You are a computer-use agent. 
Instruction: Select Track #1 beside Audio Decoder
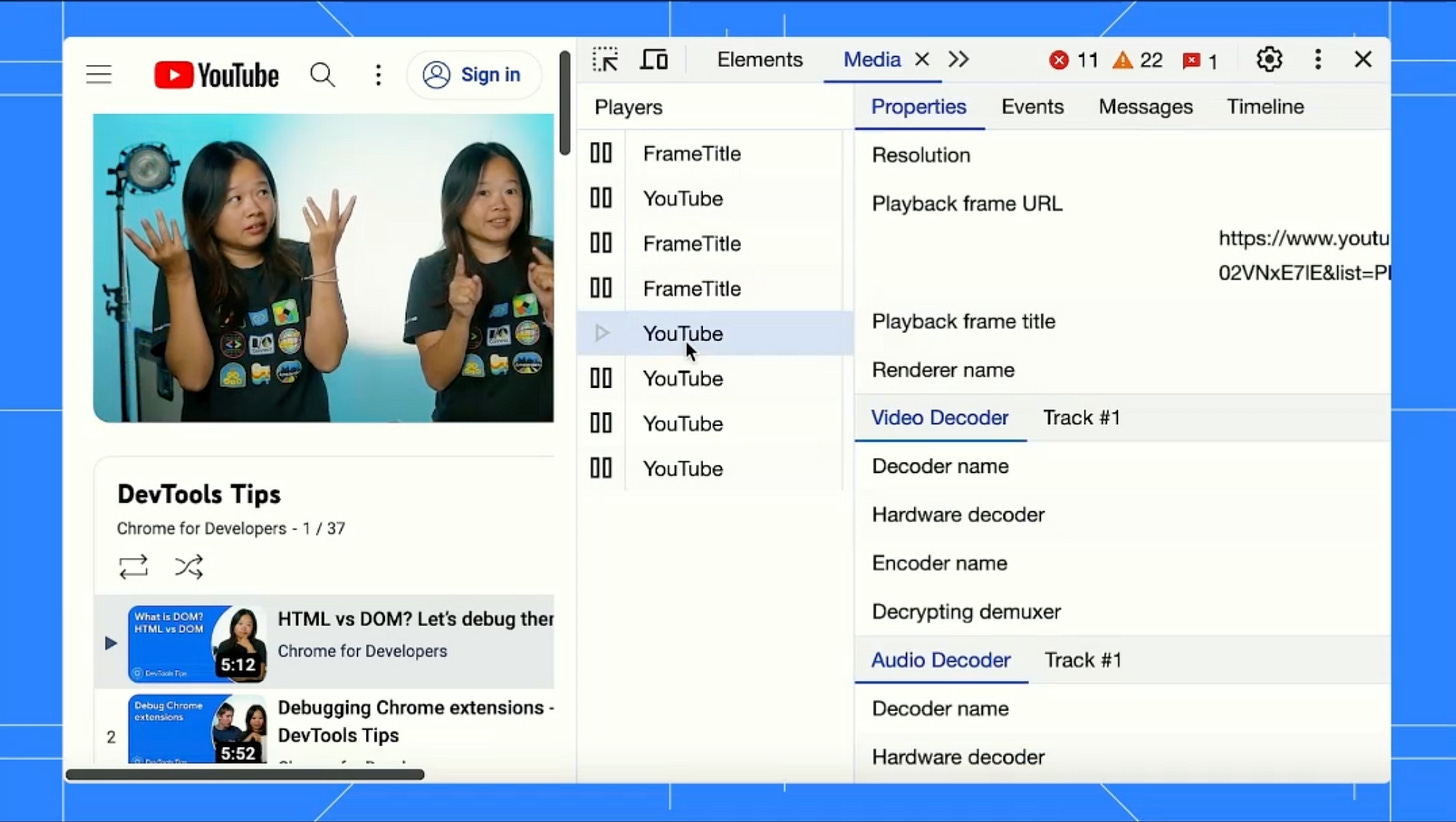pyautogui.click(x=1083, y=660)
